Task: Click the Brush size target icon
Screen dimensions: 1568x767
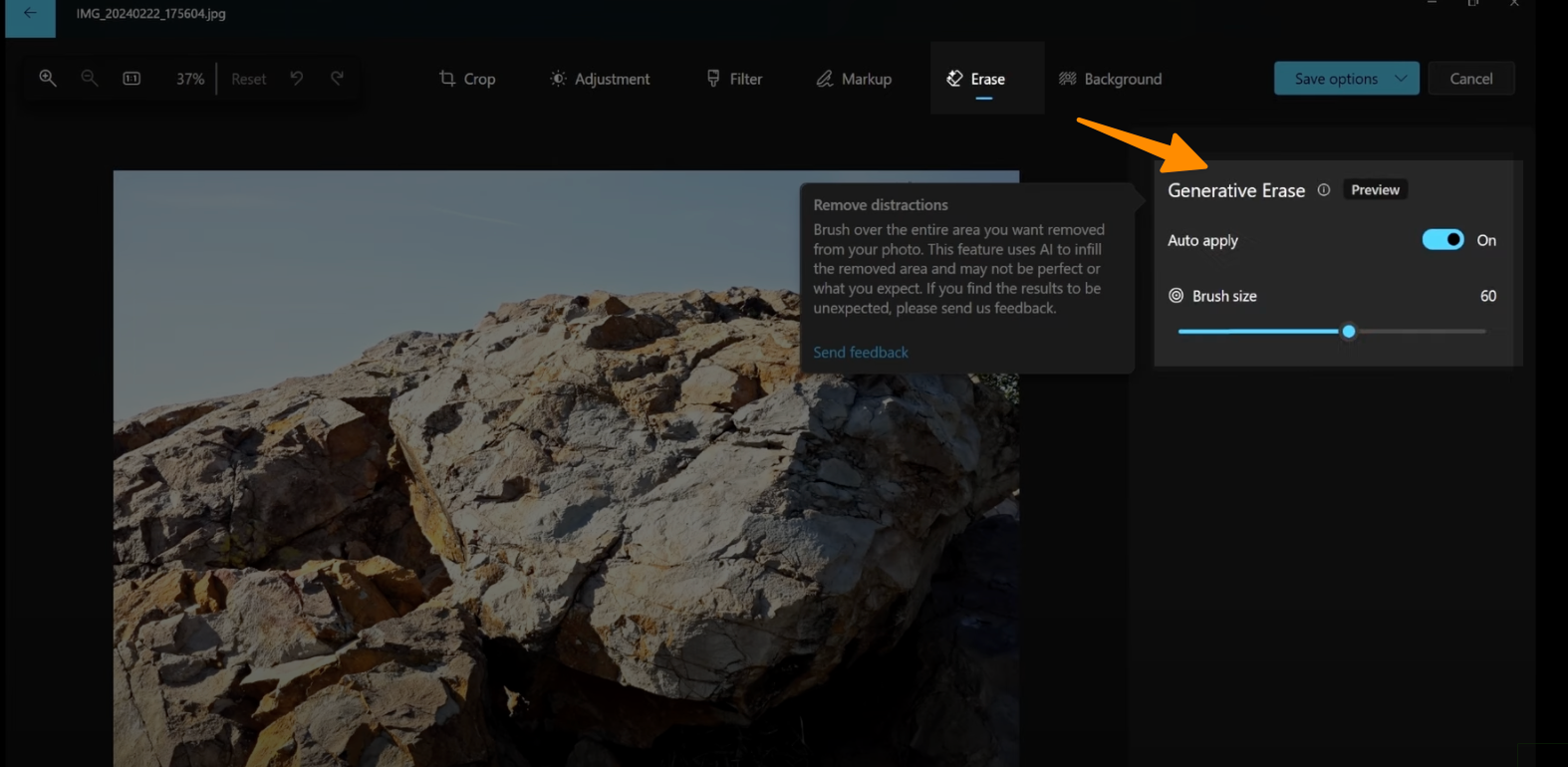Action: coord(1176,296)
